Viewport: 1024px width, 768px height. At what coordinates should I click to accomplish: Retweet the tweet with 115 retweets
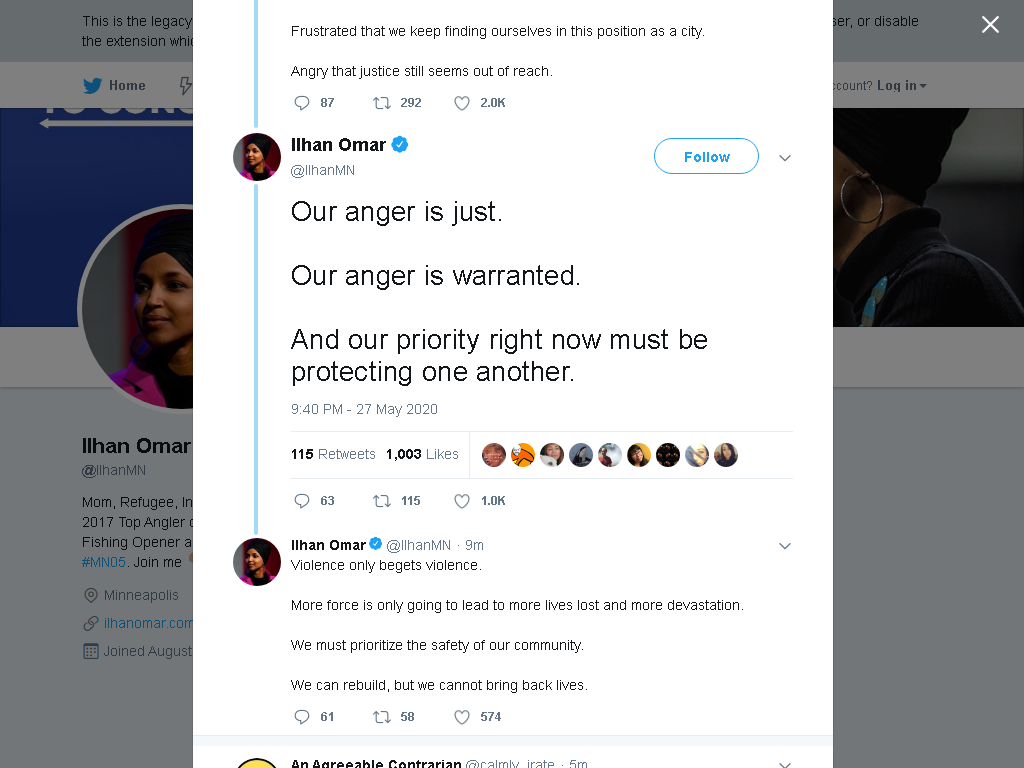(x=382, y=501)
